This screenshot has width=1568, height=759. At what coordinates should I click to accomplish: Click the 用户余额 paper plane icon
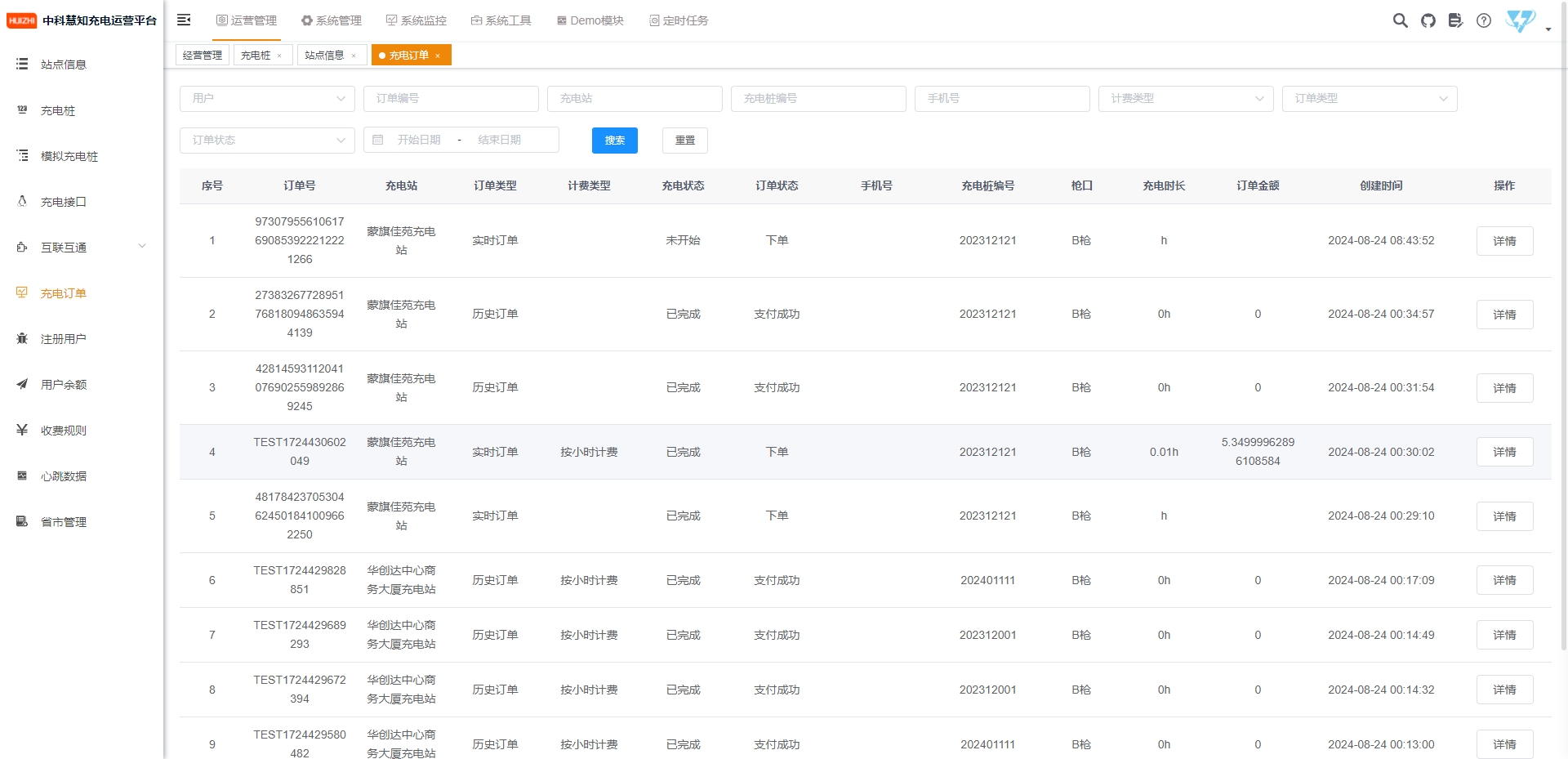point(22,384)
